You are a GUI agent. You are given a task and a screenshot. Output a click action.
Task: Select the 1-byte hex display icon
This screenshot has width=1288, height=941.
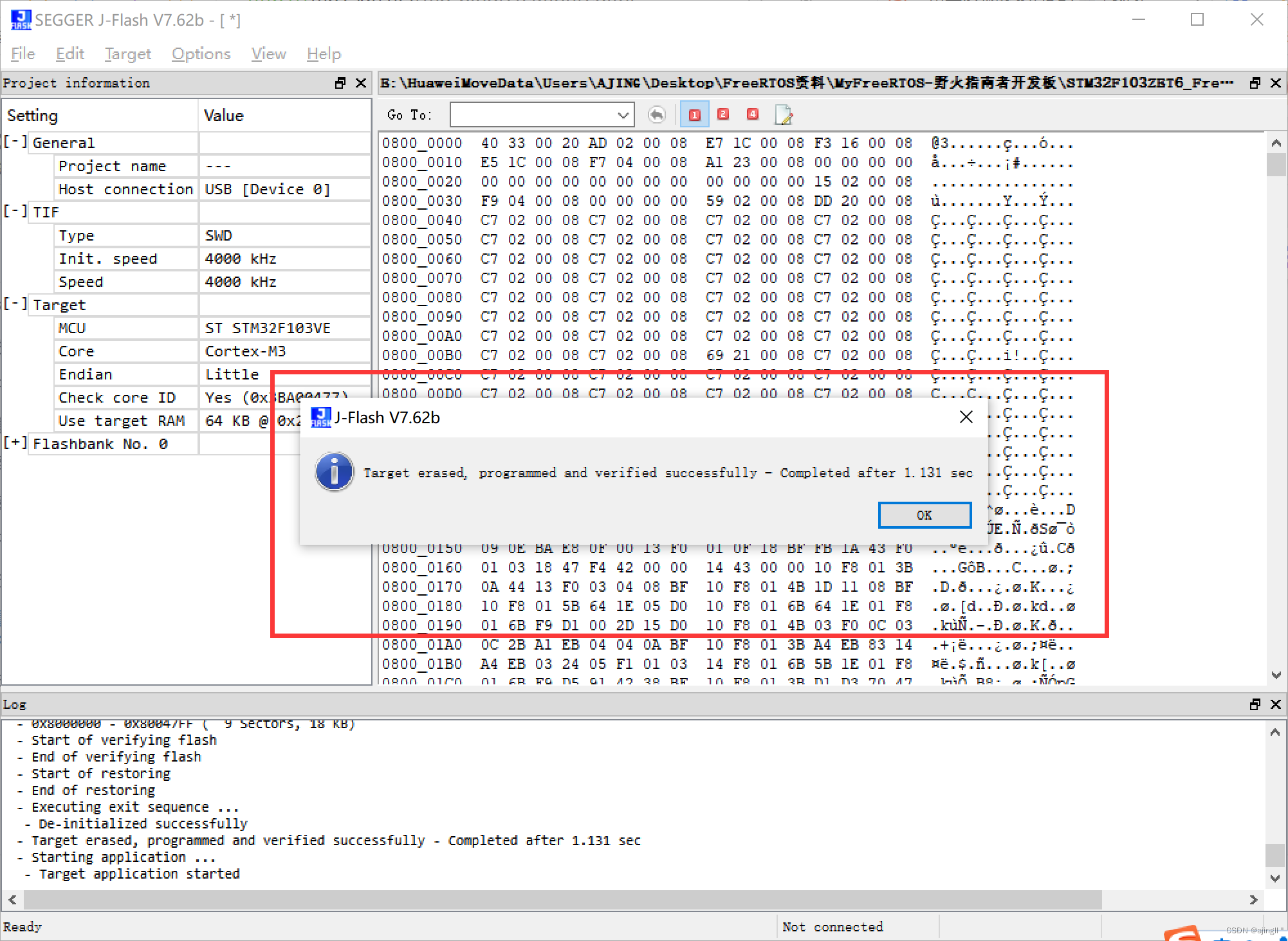tap(694, 114)
